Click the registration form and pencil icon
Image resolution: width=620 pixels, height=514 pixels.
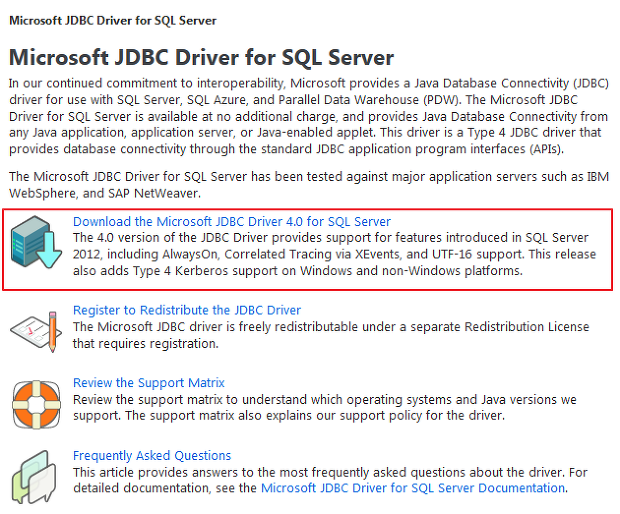36,332
